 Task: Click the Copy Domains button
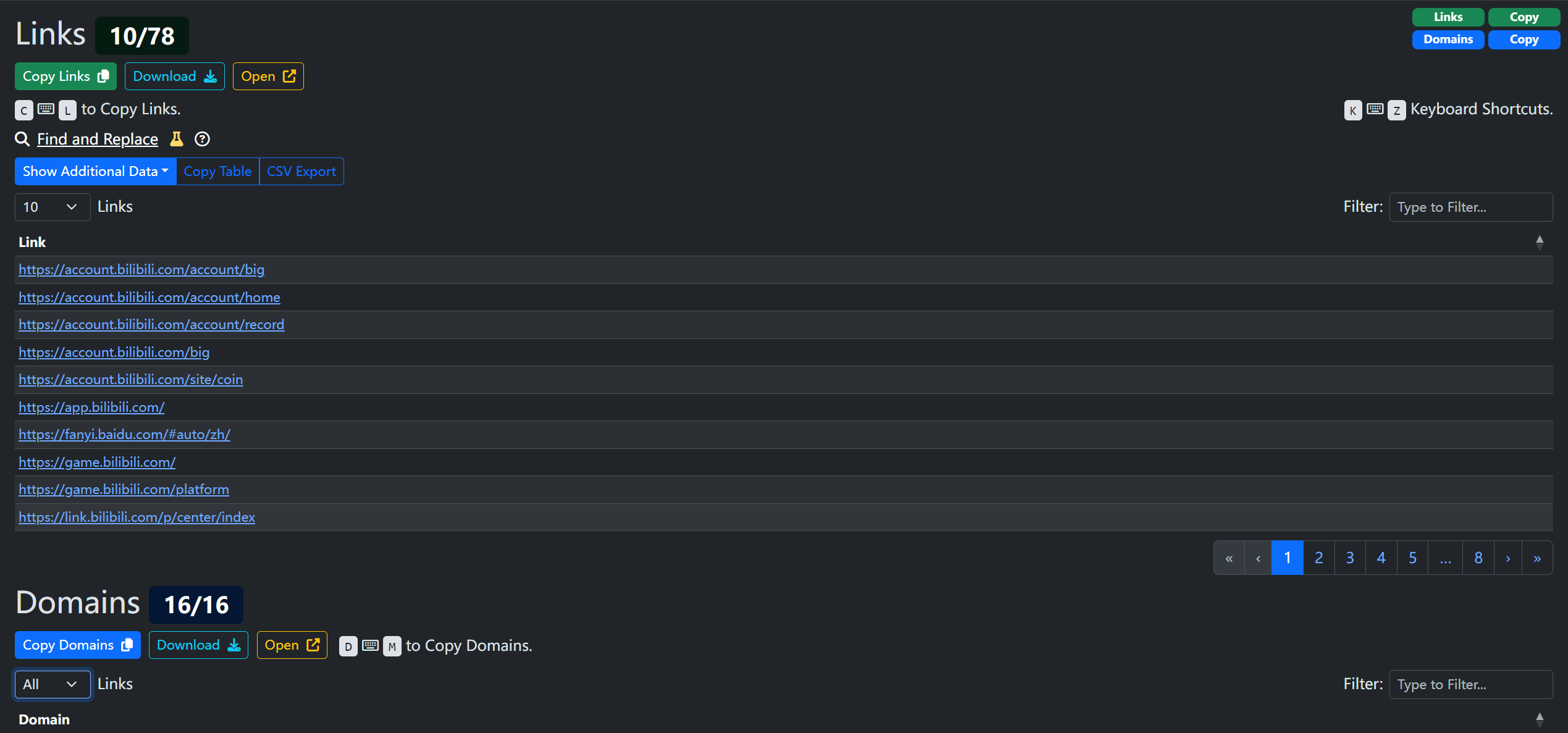(x=77, y=645)
